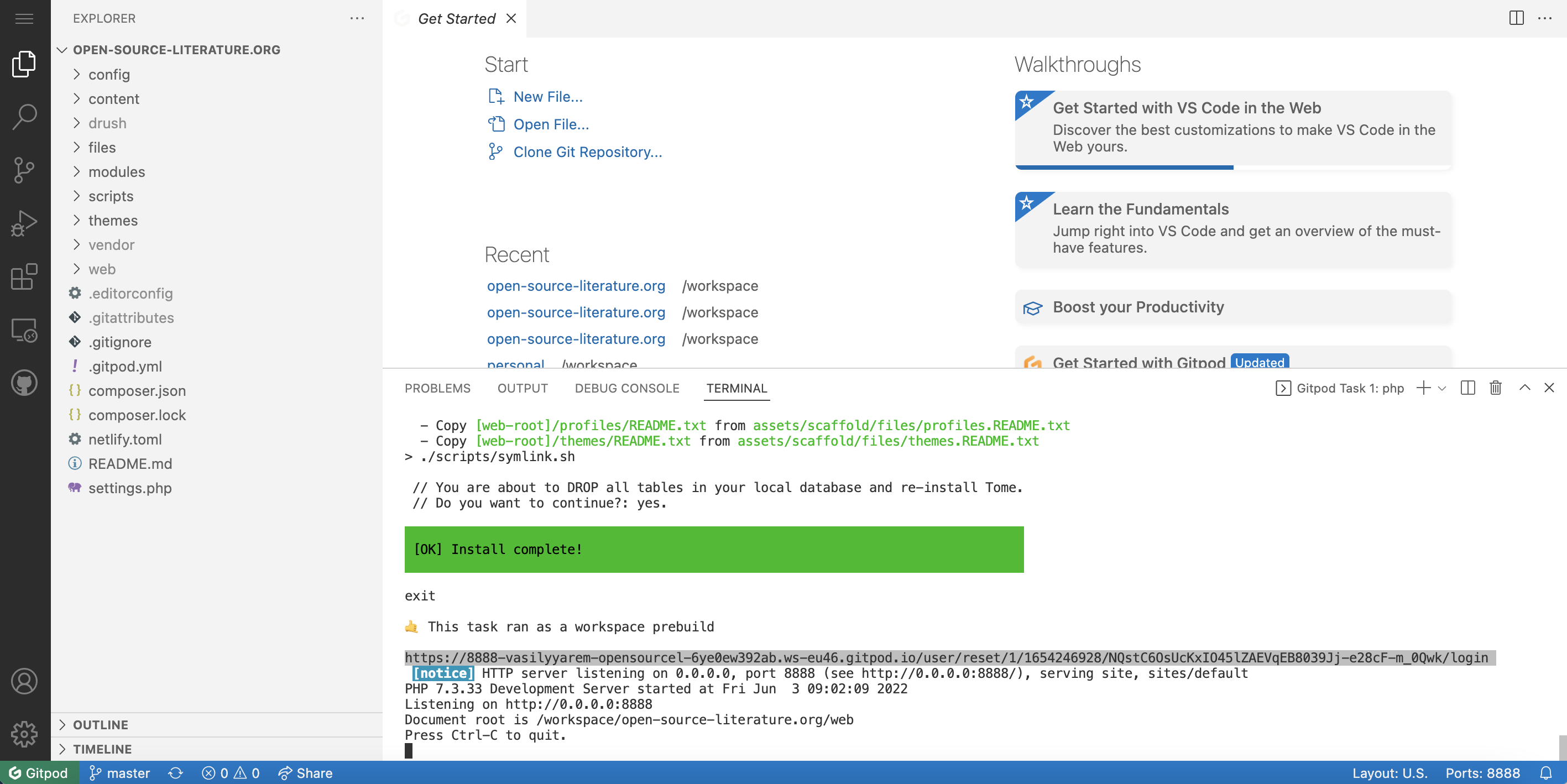Kill terminal with the trash icon
This screenshot has width=1567, height=784.
1495,388
